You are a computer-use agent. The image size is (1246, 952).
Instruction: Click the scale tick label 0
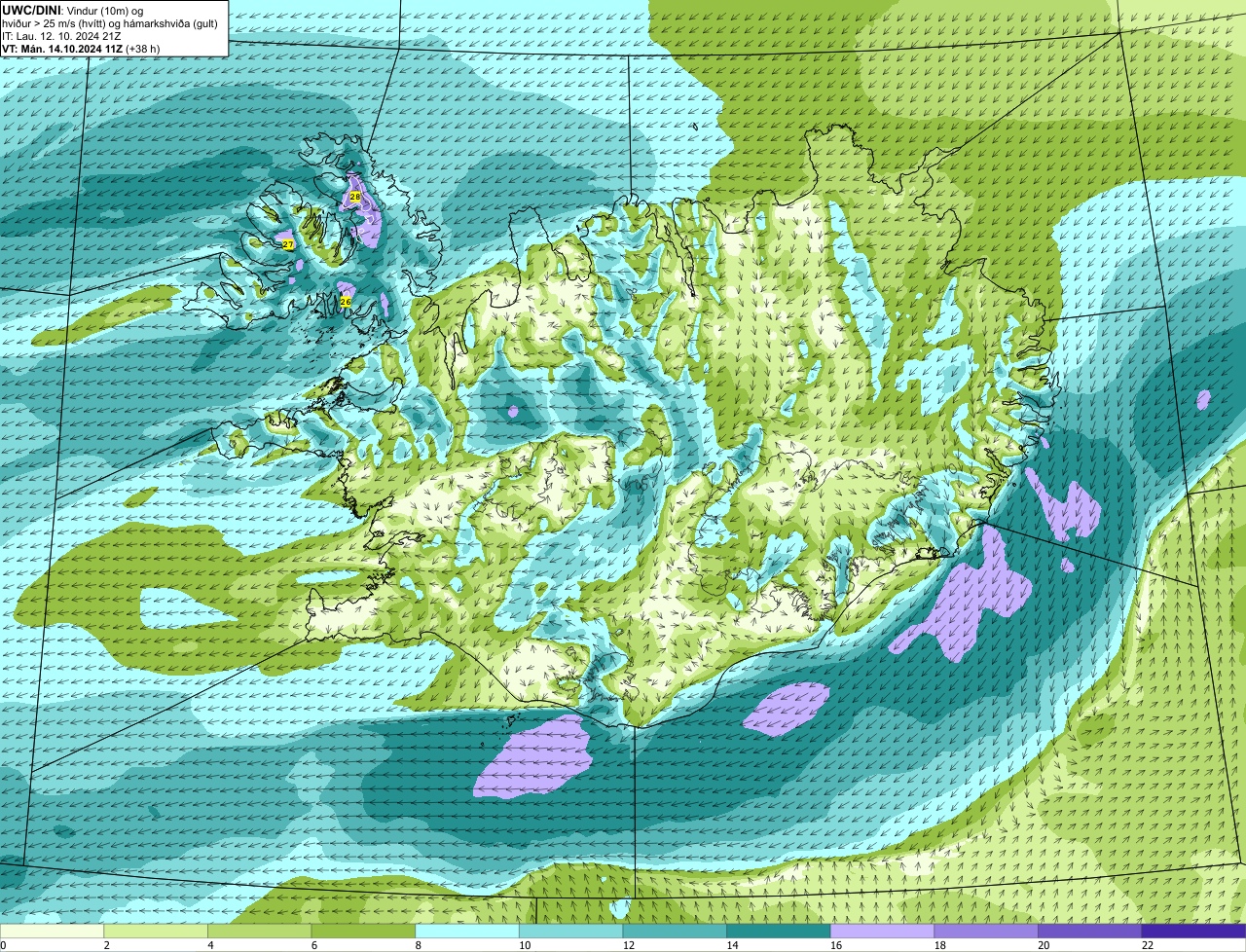(3, 945)
